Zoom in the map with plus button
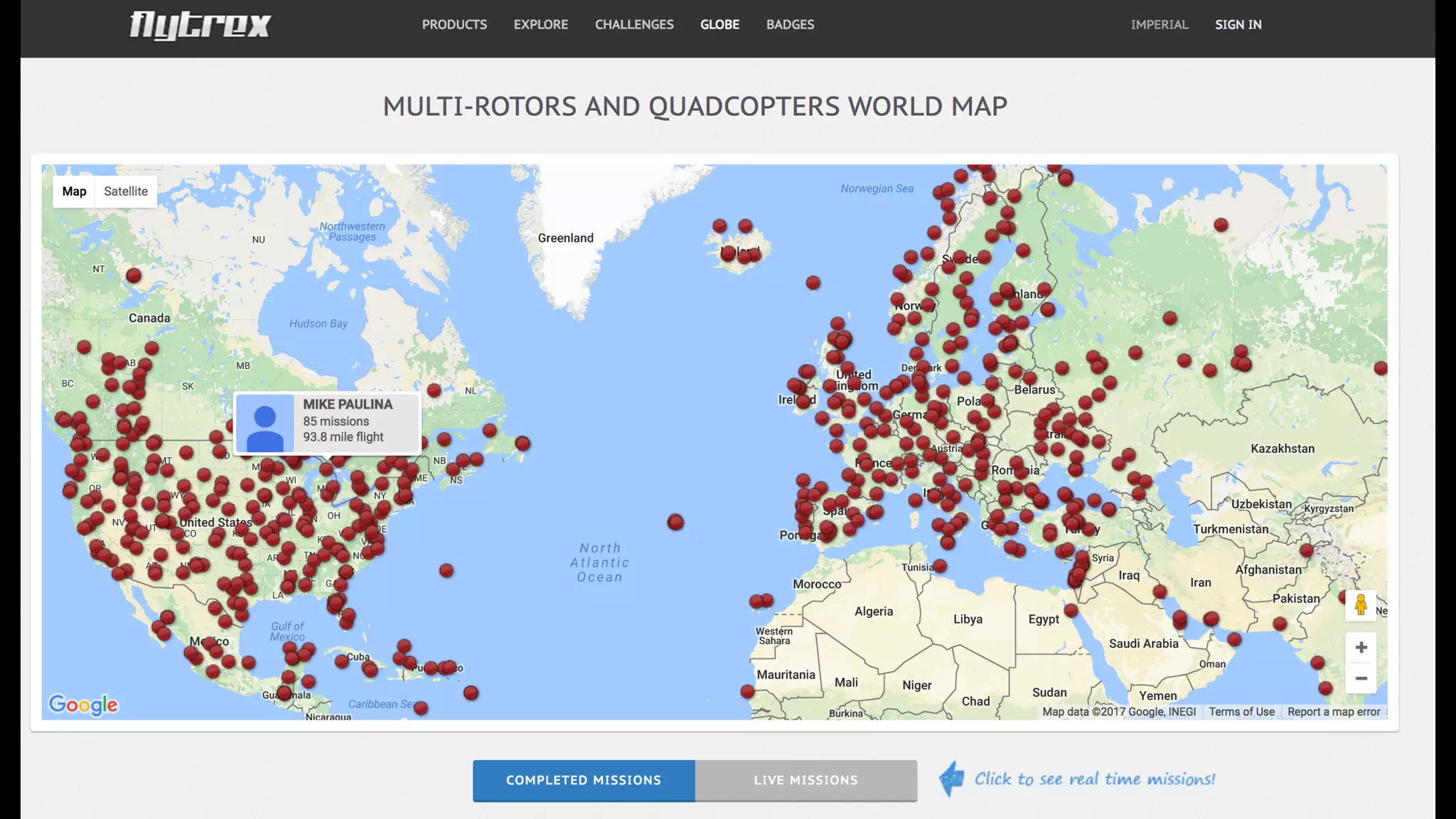This screenshot has height=819, width=1456. tap(1361, 647)
